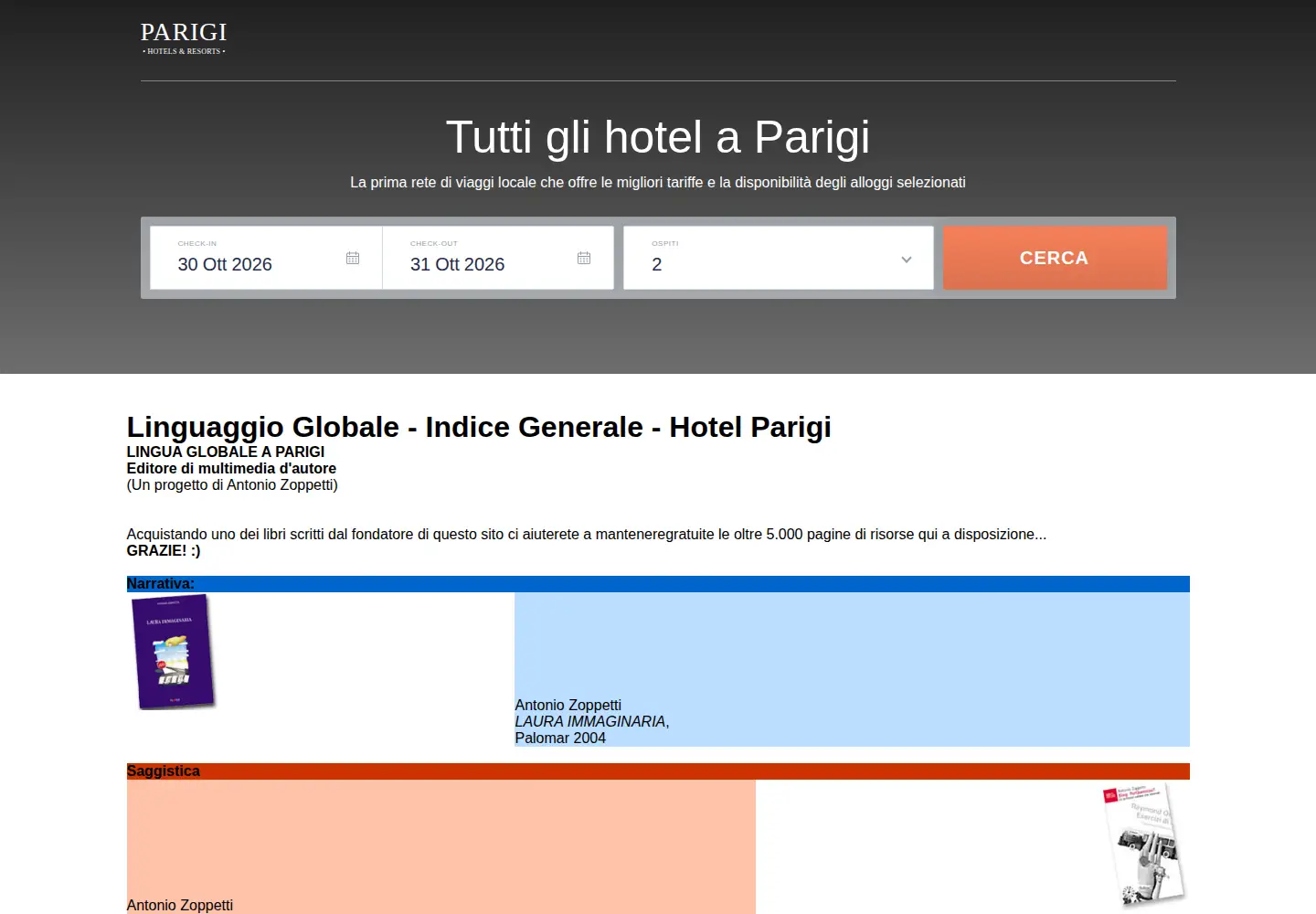
Task: Click the paragraph starting Acquistando uno dei libri
Action: [x=587, y=534]
